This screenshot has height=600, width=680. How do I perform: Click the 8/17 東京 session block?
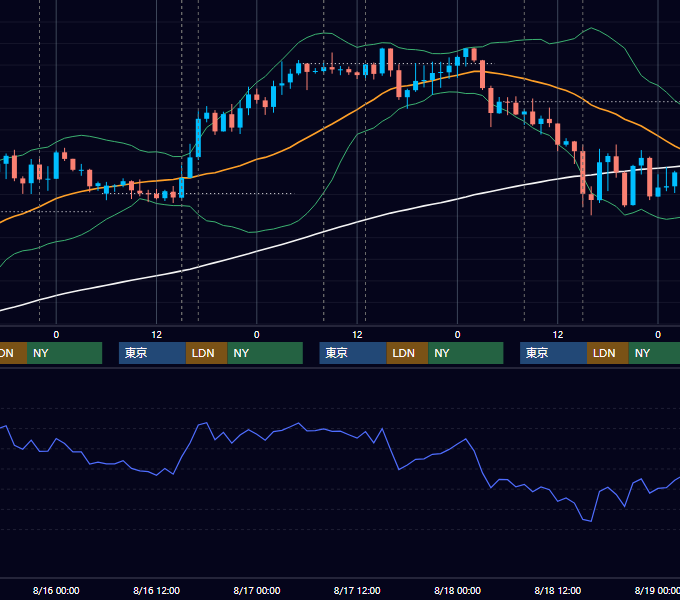(x=353, y=353)
